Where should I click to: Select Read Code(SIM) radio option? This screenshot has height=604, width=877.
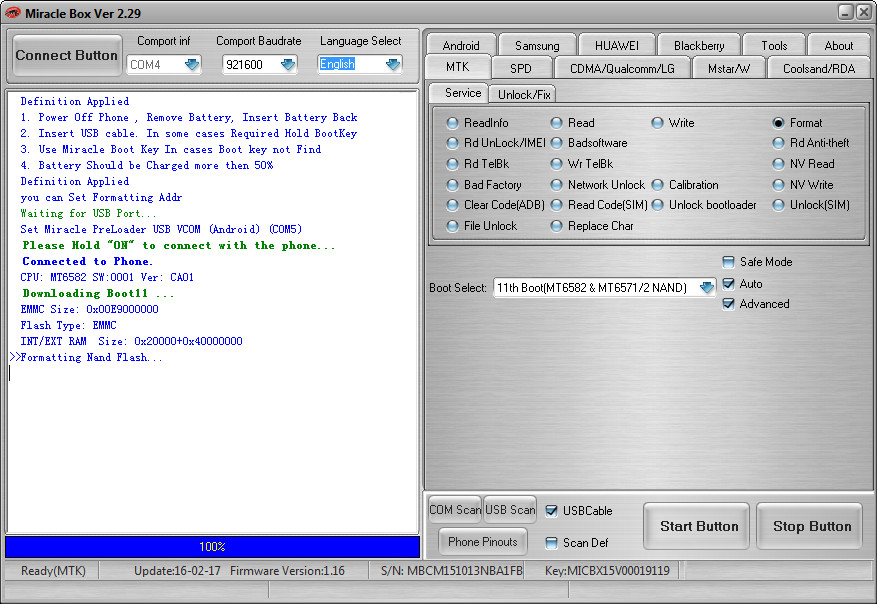point(599,205)
